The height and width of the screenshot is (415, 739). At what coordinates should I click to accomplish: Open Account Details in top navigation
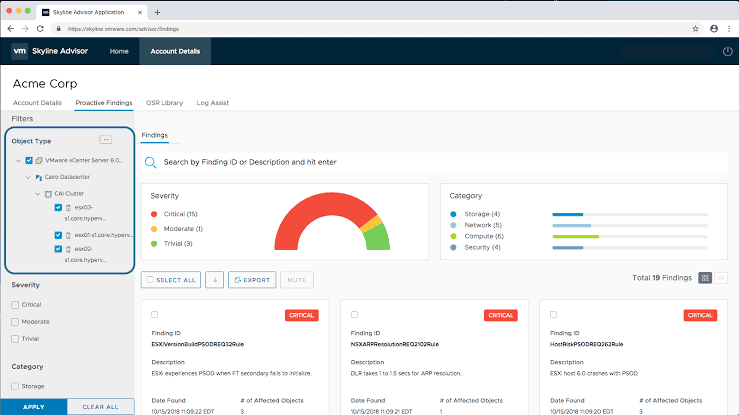(x=175, y=51)
